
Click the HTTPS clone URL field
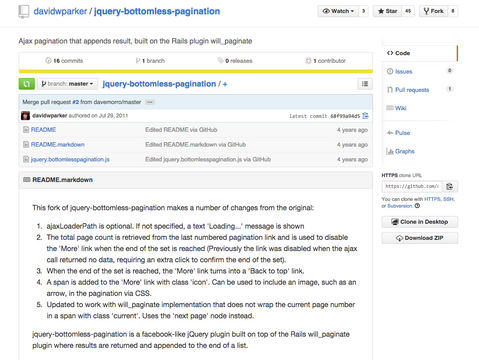coord(412,186)
